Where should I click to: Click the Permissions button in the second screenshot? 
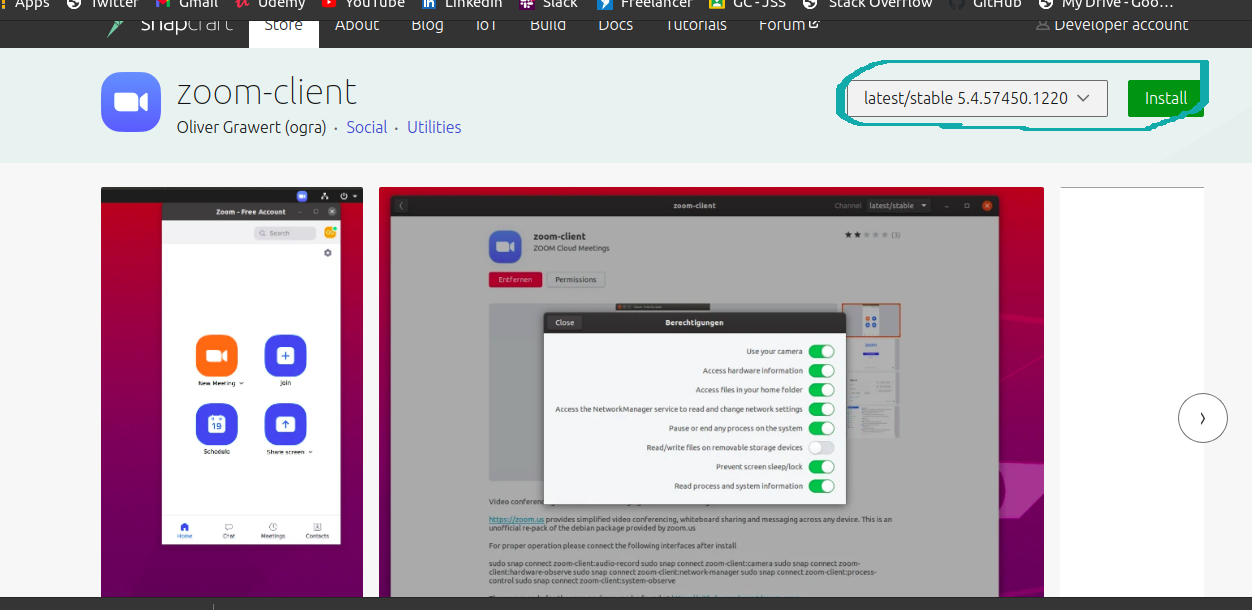tap(576, 280)
